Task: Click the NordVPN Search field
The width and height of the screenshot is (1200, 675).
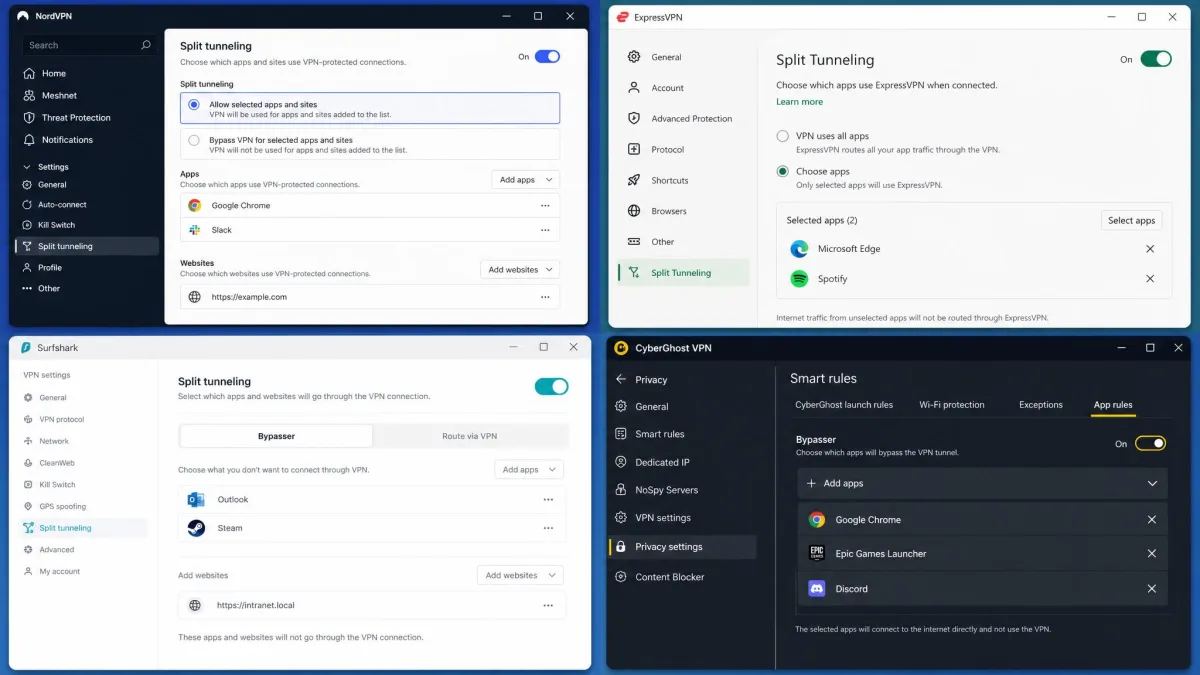Action: 88,45
